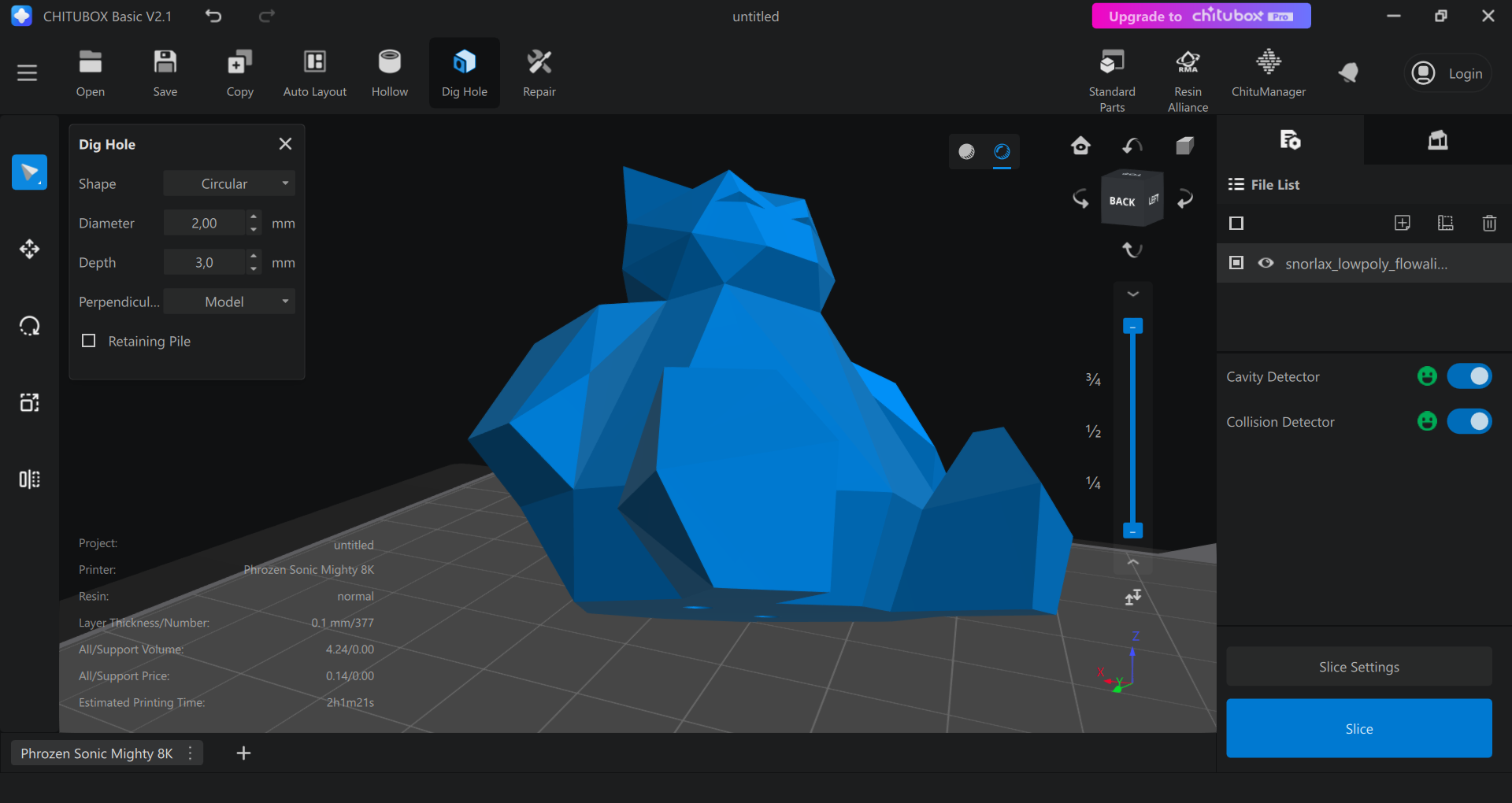The height and width of the screenshot is (803, 1512).
Task: Enable the Retaining Pile checkbox
Action: (89, 341)
